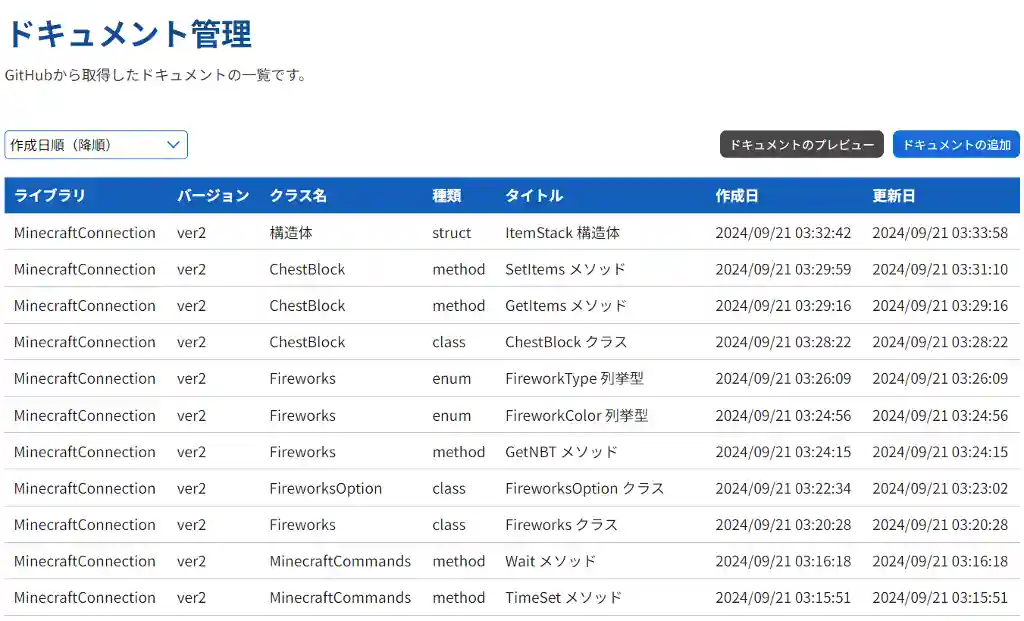This screenshot has width=1024, height=621.
Task: Open the 作成日順（降順） sort dropdown
Action: click(96, 145)
